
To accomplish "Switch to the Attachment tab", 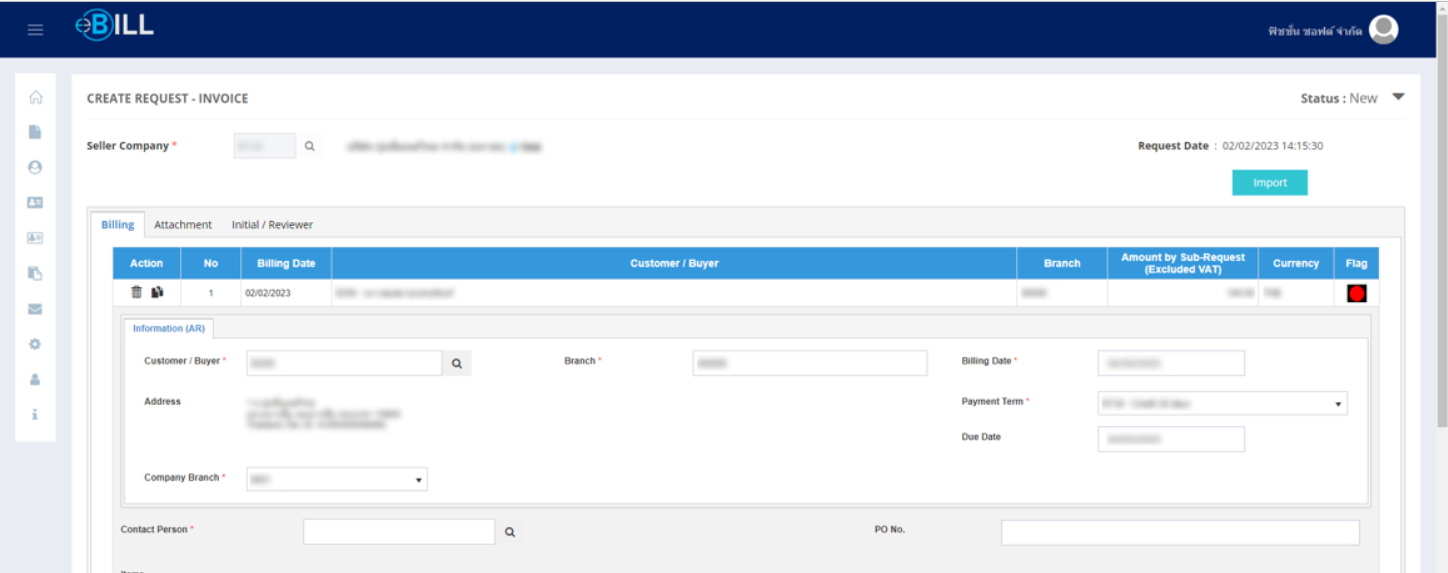I will tap(183, 225).
